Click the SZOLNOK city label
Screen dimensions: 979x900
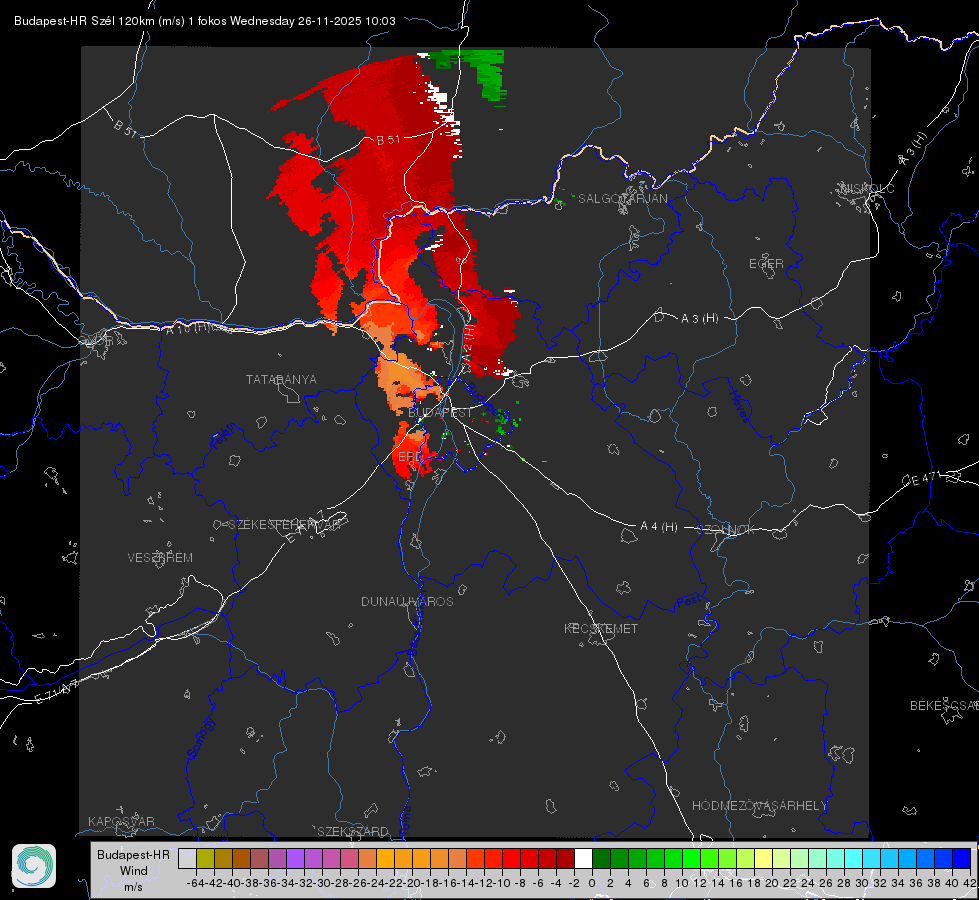[x=726, y=530]
